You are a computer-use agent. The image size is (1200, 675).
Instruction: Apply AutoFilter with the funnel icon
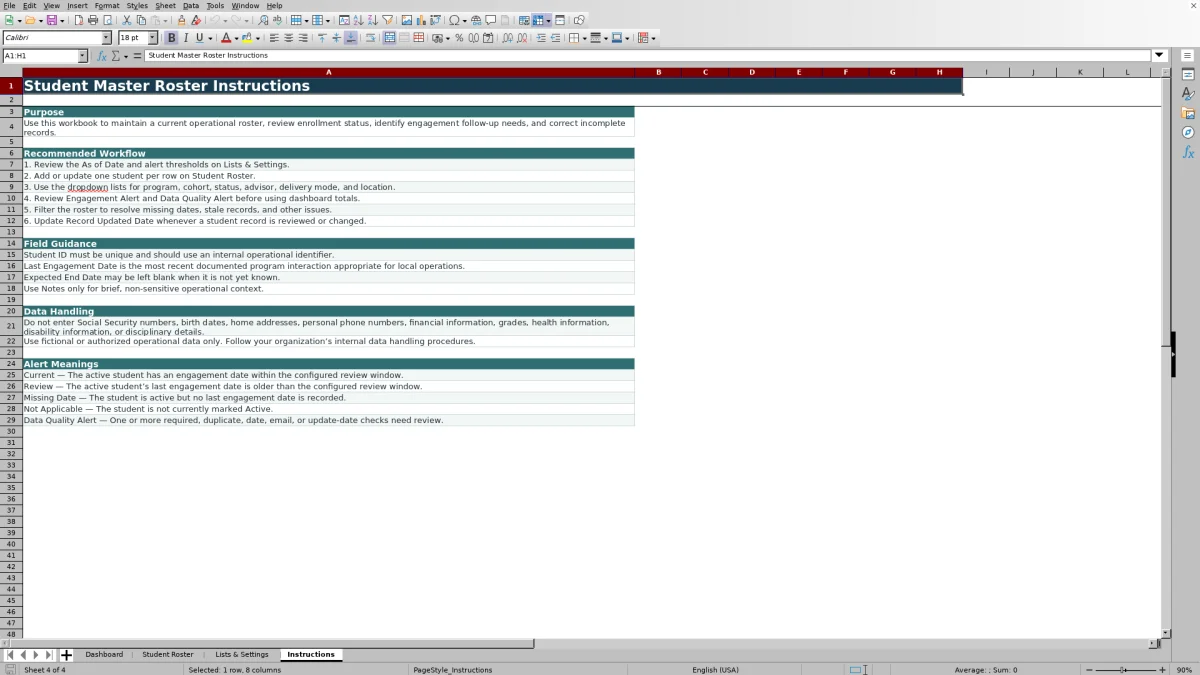pyautogui.click(x=387, y=20)
